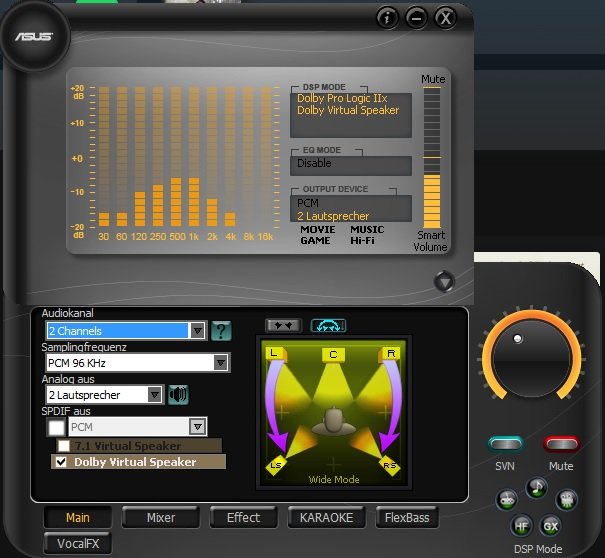Click the output device 2 Lautsprecher text

pos(333,216)
